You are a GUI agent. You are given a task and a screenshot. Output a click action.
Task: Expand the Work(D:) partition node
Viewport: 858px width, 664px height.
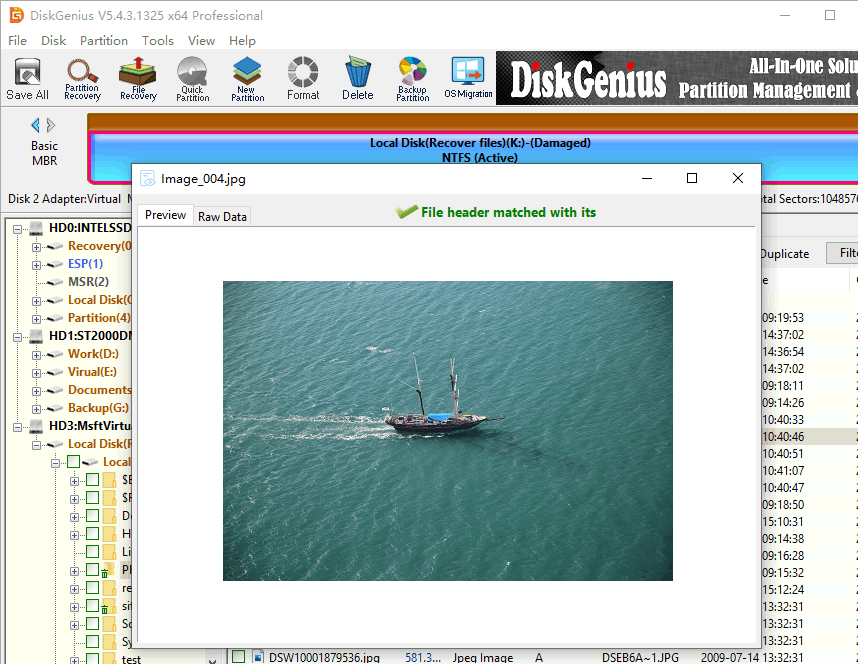tap(37, 354)
